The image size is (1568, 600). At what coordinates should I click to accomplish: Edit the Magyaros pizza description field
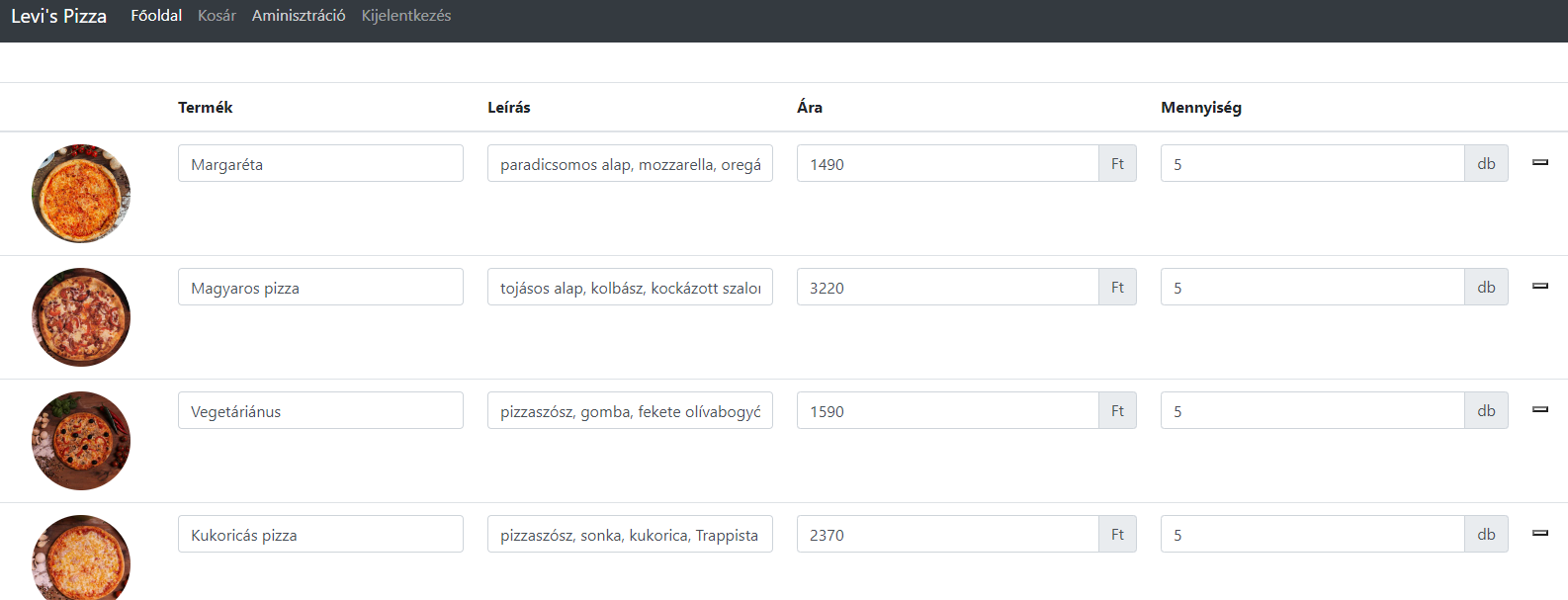coord(630,287)
